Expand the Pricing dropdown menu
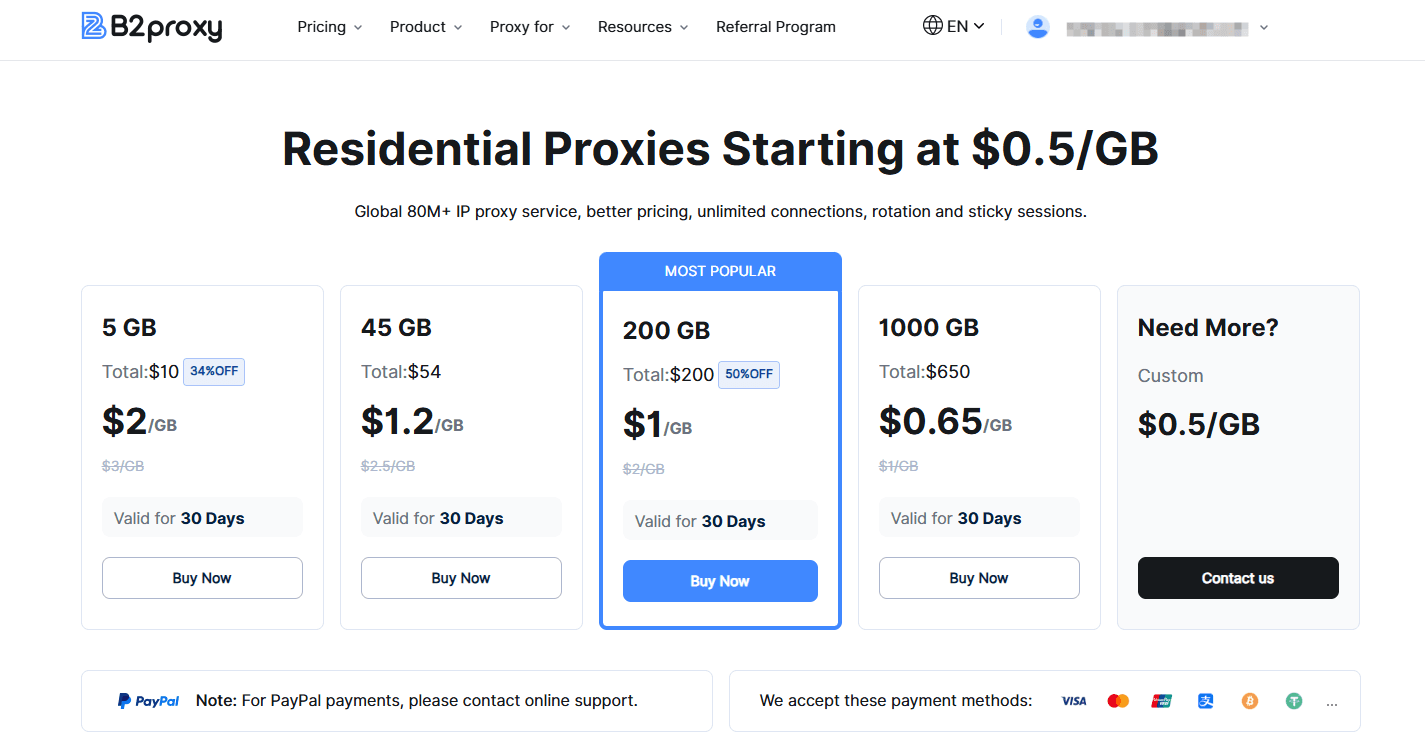The width and height of the screenshot is (1425, 755). click(330, 27)
